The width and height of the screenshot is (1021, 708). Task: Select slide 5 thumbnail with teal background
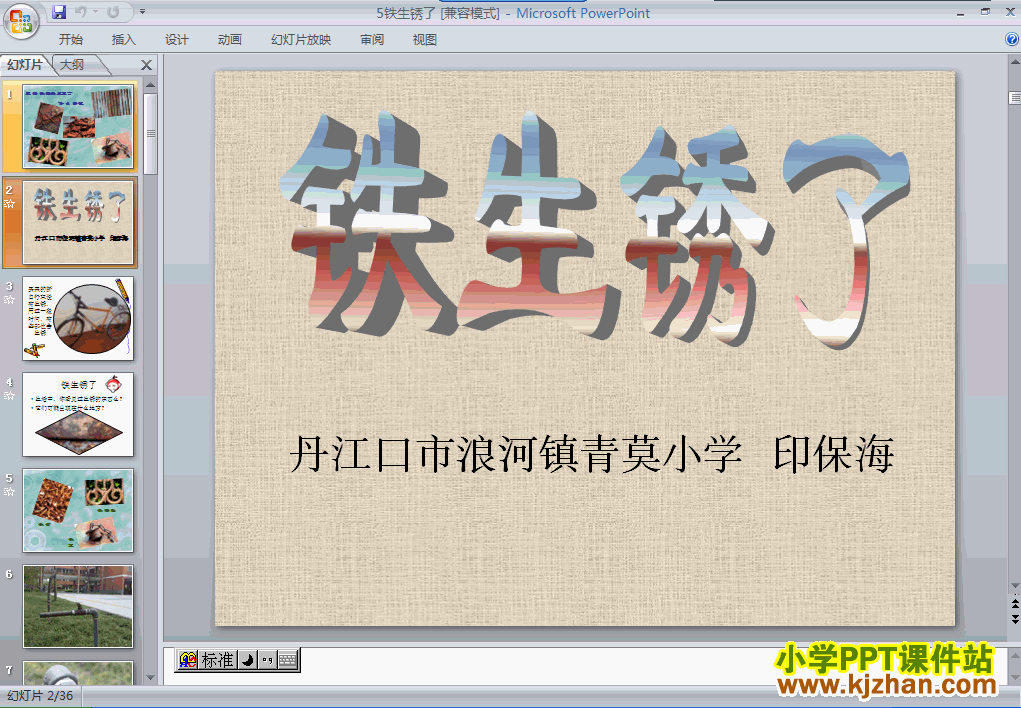[78, 511]
